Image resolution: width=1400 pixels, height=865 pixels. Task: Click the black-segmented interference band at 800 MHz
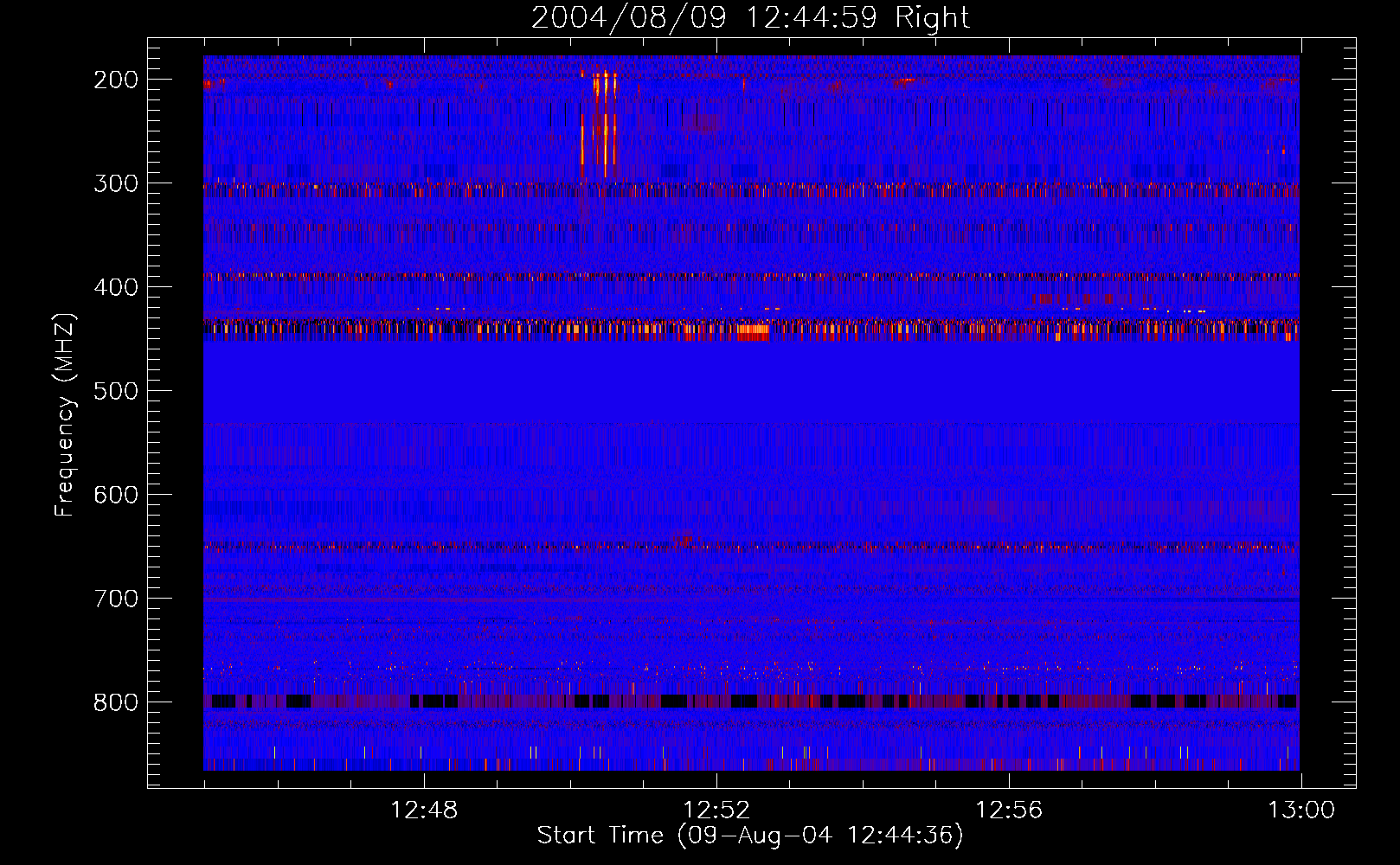pos(752,701)
